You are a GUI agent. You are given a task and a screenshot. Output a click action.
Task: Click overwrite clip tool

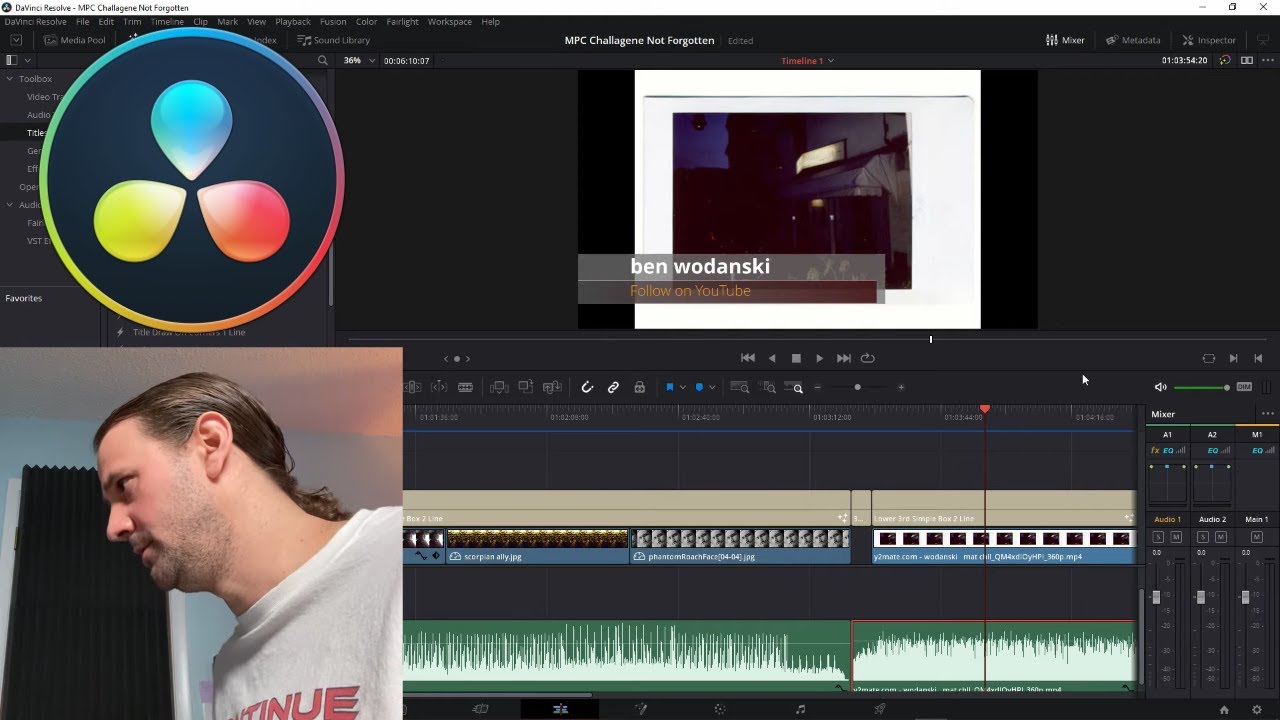point(525,387)
